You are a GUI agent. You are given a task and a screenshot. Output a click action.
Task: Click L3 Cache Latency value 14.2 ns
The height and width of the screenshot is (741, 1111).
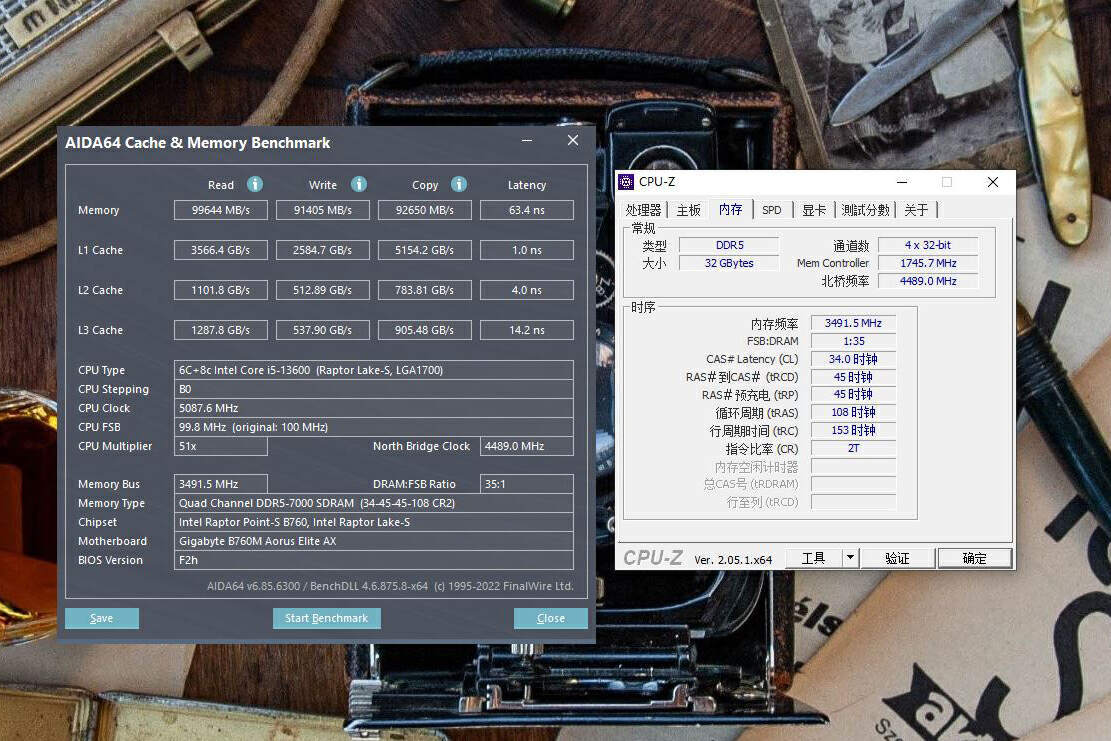pos(526,329)
